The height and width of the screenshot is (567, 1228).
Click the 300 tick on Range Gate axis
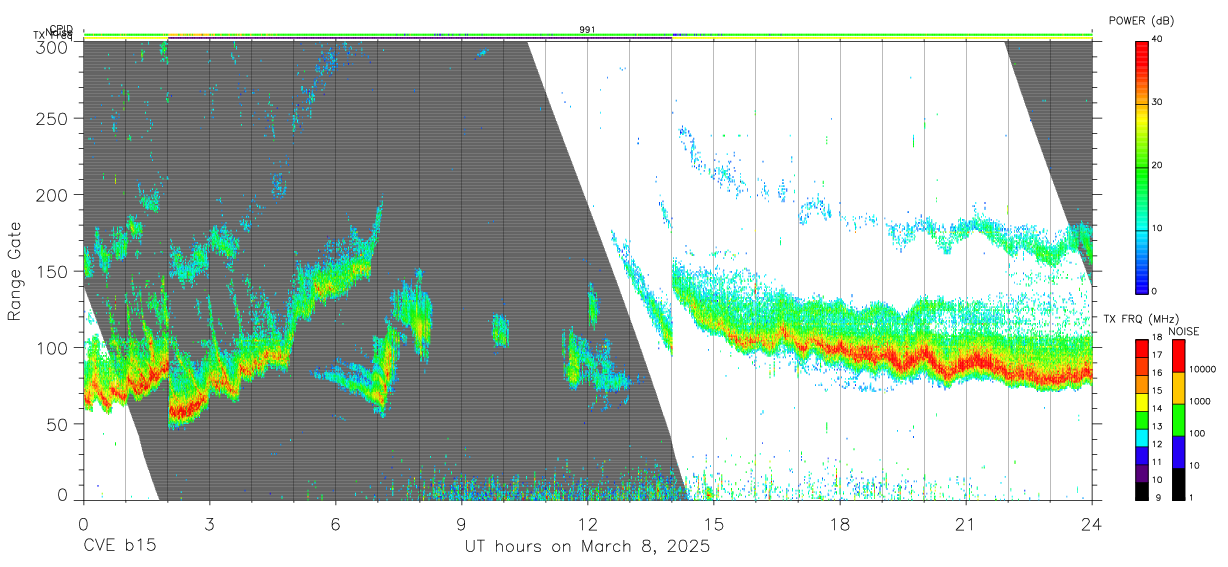pos(52,46)
